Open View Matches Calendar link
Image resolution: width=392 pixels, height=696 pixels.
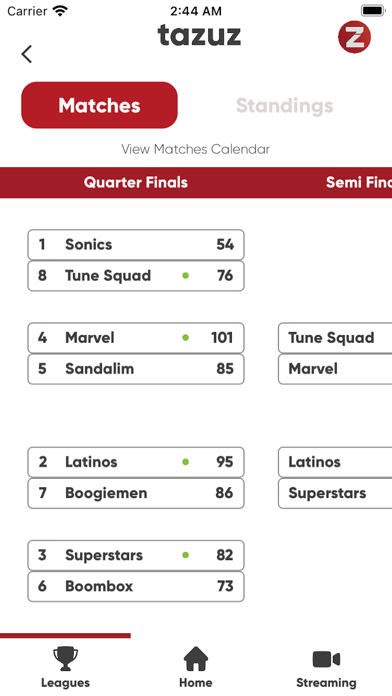point(196,149)
